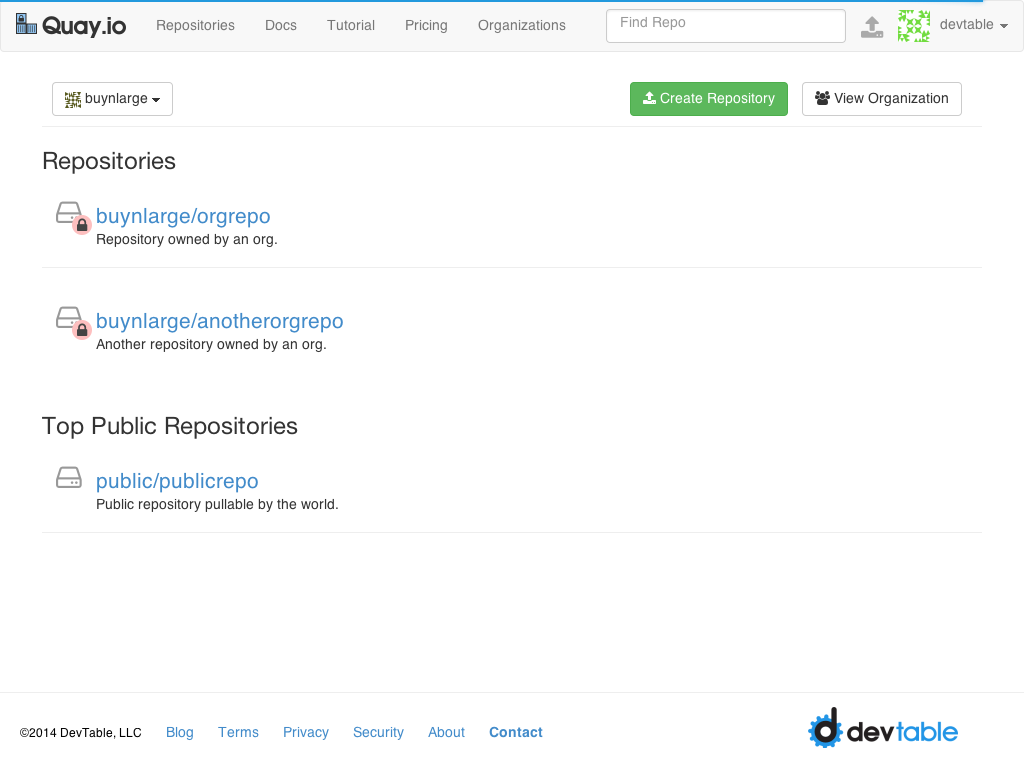Open the Pricing nav item
Viewport: 1024px width, 768px height.
(x=426, y=25)
